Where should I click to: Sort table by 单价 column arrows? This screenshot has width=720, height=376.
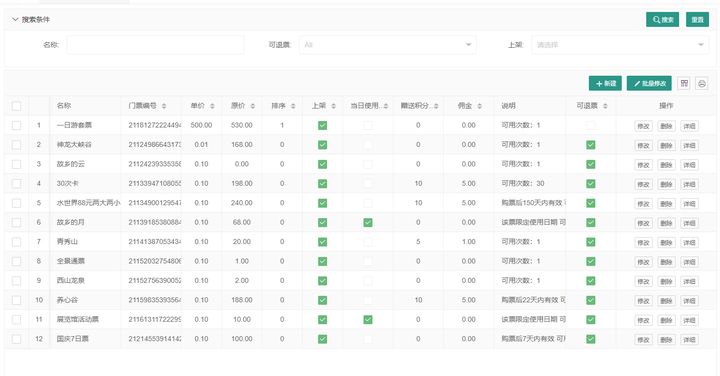click(x=212, y=106)
